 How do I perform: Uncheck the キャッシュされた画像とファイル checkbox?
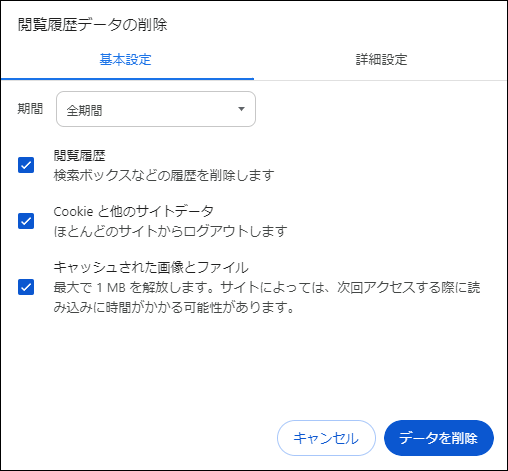coord(26,287)
